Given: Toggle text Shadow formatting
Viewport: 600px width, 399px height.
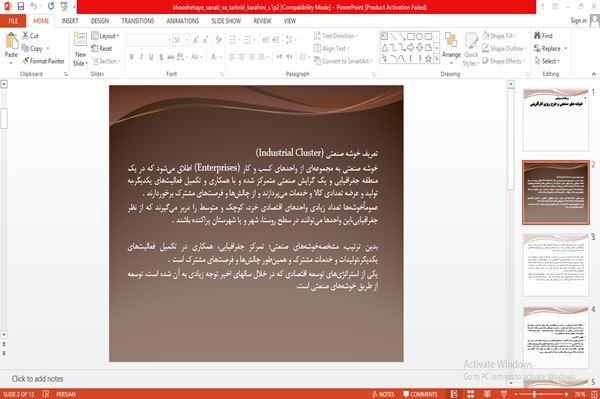Looking at the screenshot, I should 161,57.
